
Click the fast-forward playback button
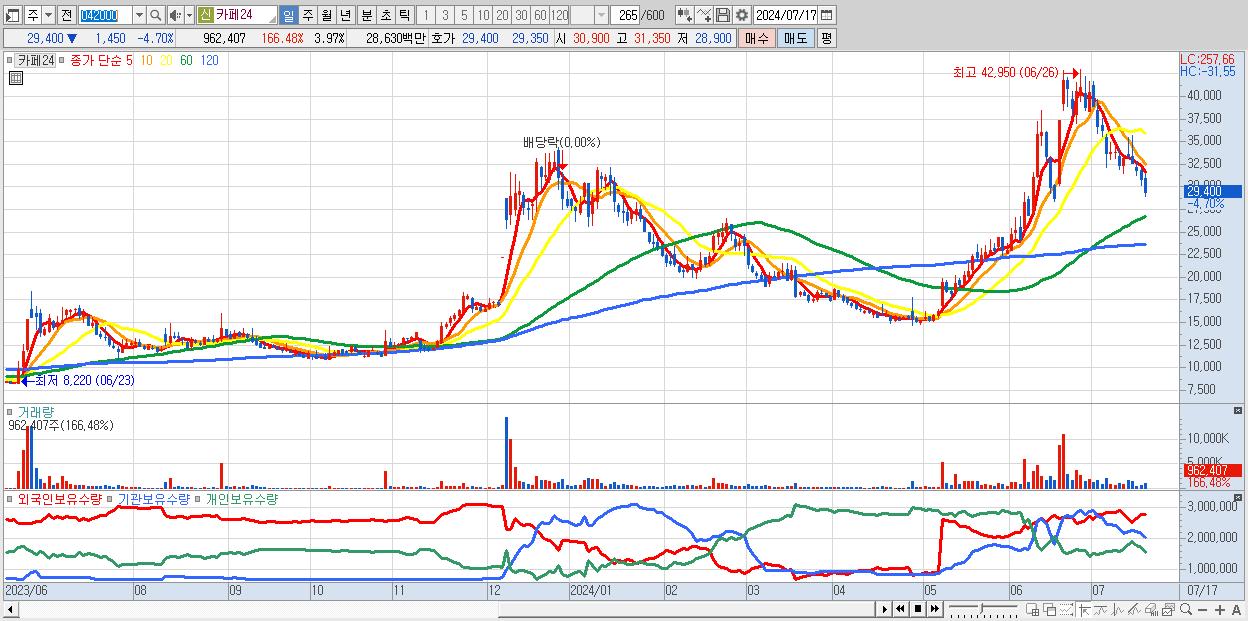pos(934,609)
